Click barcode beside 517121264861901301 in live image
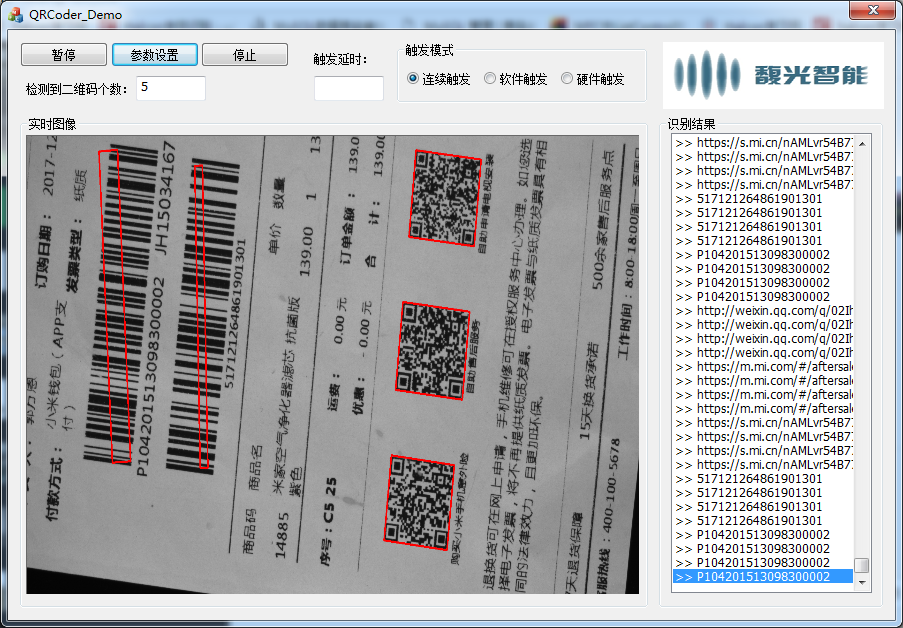Screen dimensions: 903x628 coord(202,316)
